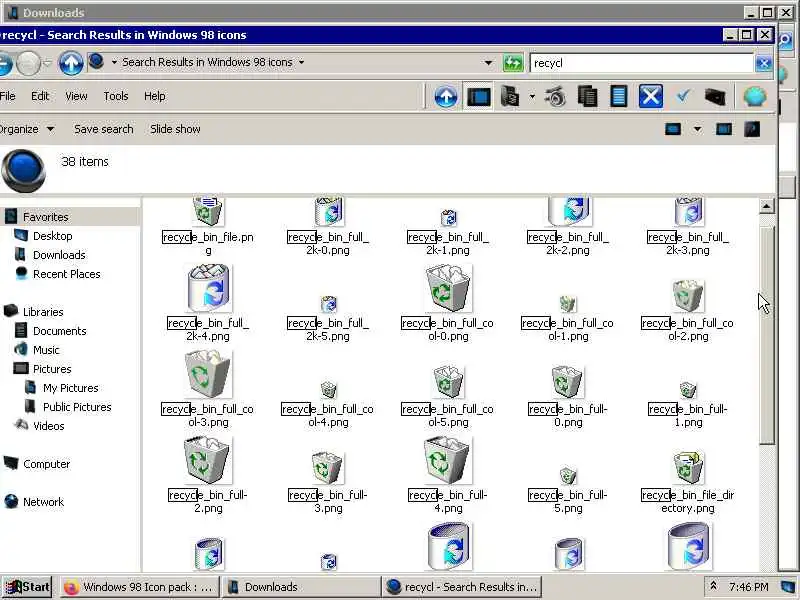800x600 pixels.
Task: Select Computer in the navigation pane
Action: pyautogui.click(x=46, y=464)
